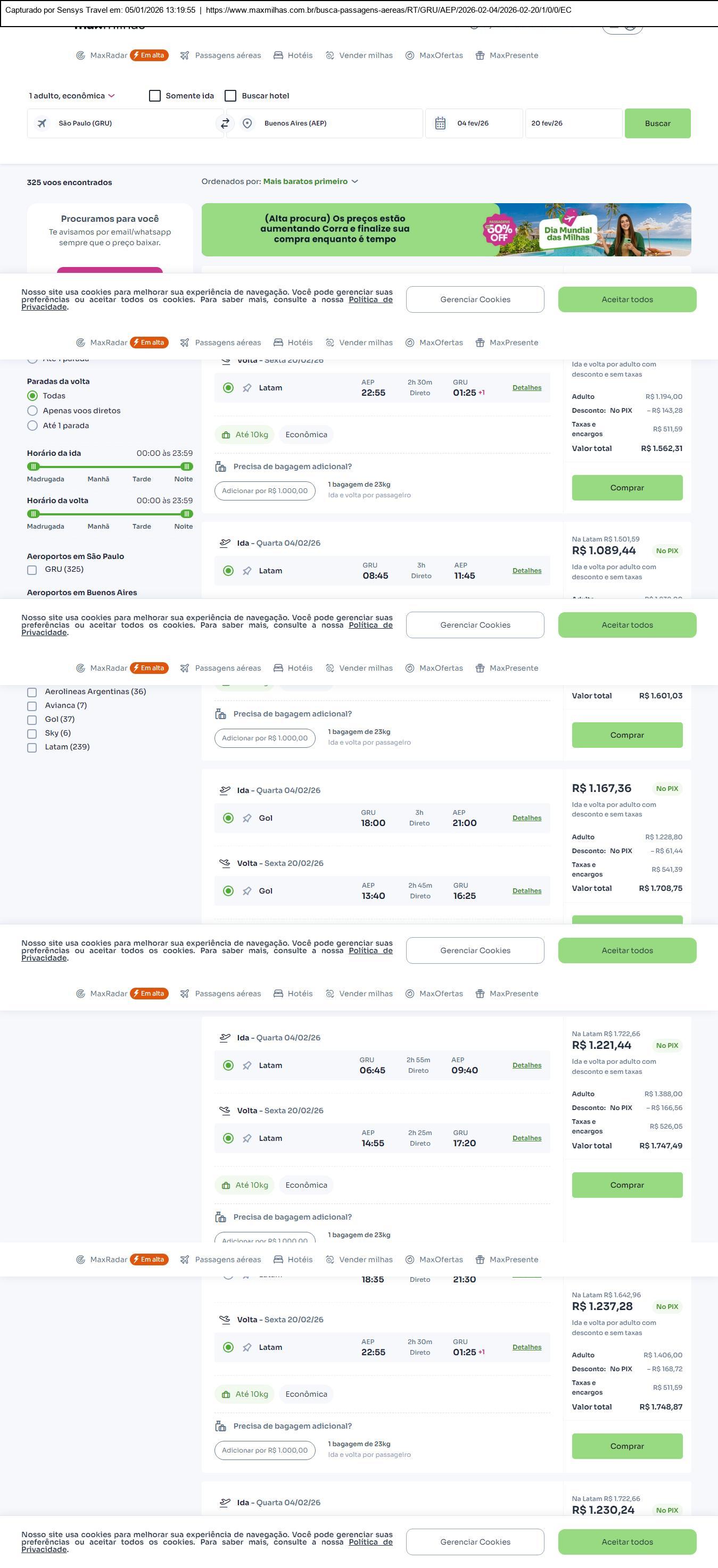Filter by Aerolineas Argentinas (36) checkbox
Viewport: 718px width, 1568px height.
click(x=32, y=692)
